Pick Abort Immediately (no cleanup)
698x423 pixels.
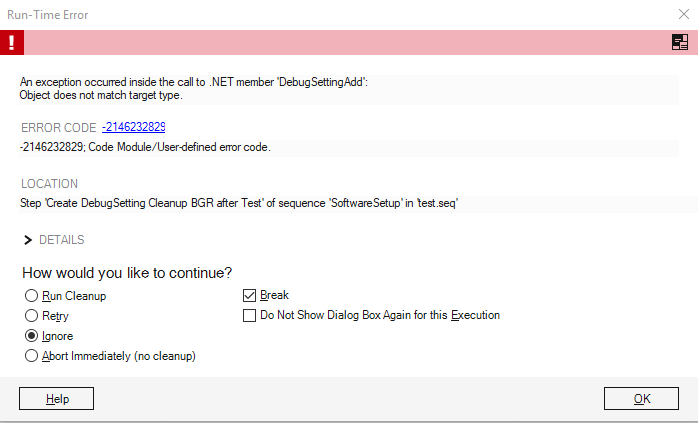(32, 356)
